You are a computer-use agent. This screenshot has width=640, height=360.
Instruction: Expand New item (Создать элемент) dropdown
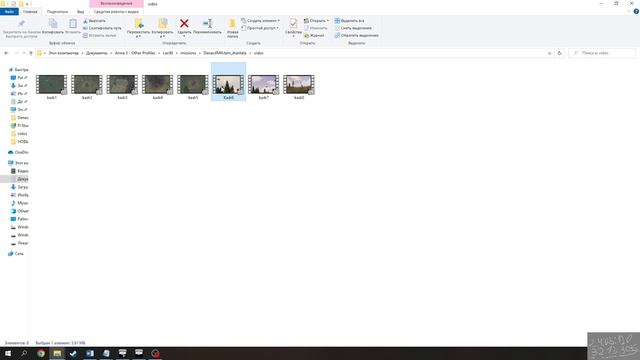tap(260, 21)
